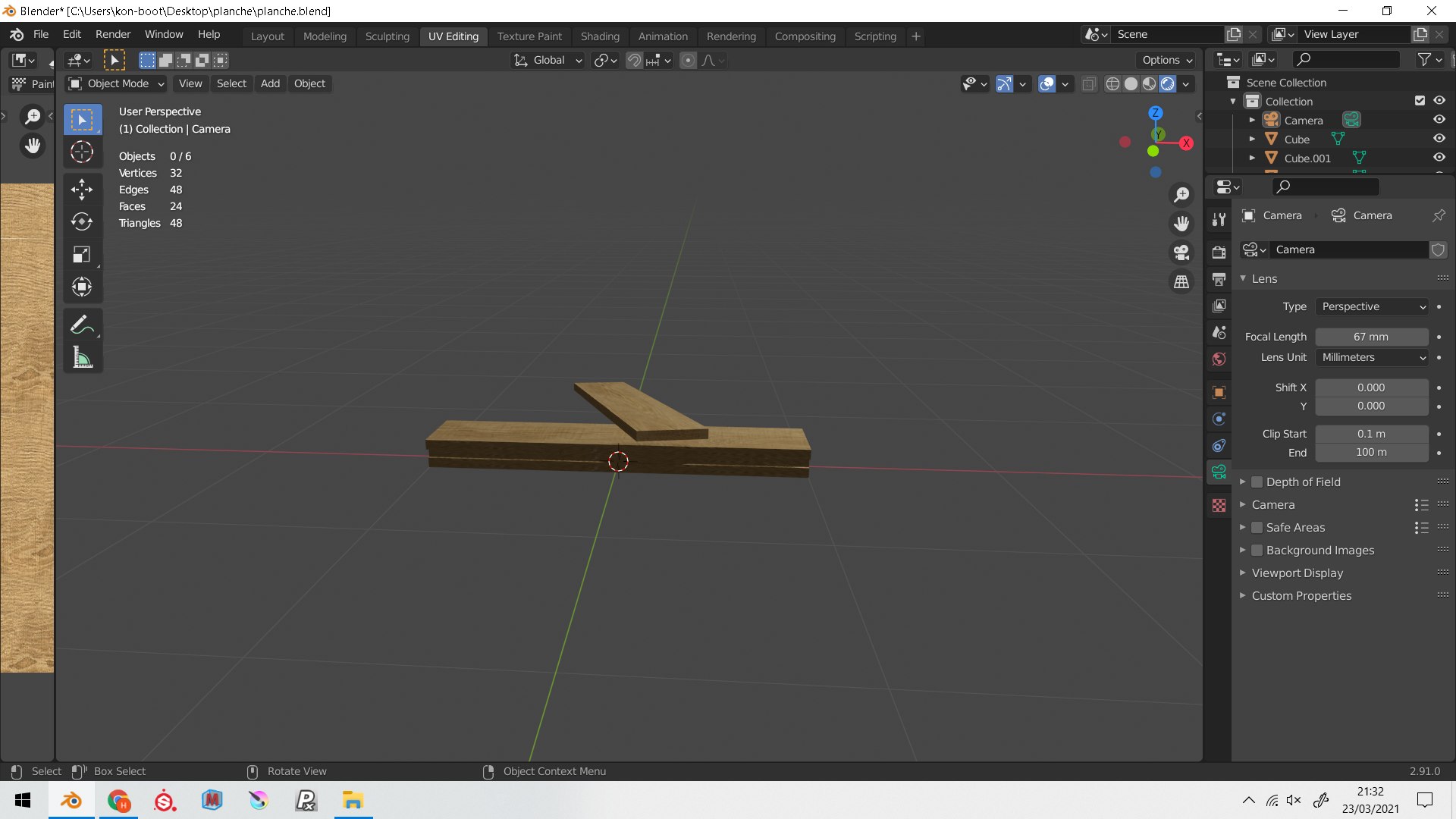Open the Render menu

pos(113,34)
